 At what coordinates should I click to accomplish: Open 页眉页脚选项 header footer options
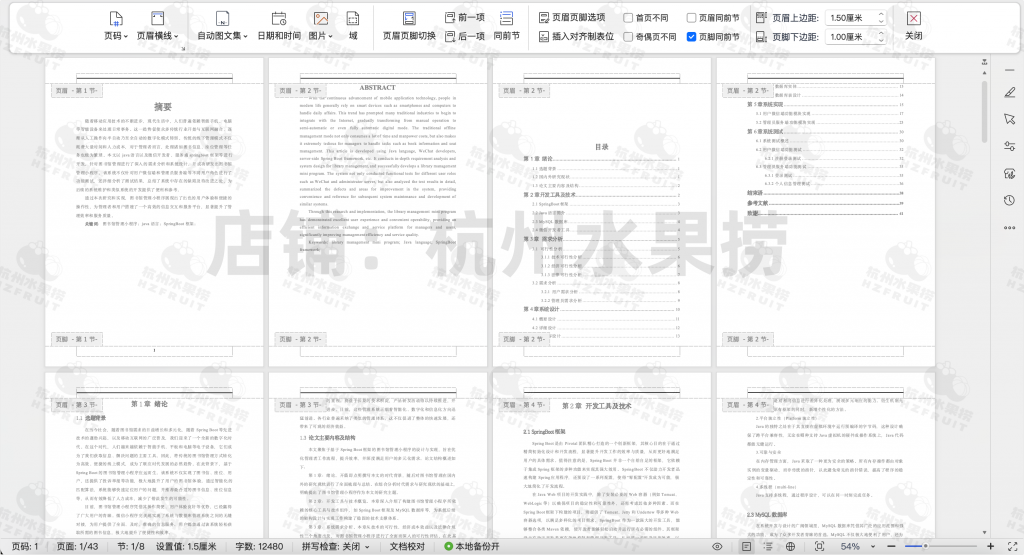coord(572,18)
